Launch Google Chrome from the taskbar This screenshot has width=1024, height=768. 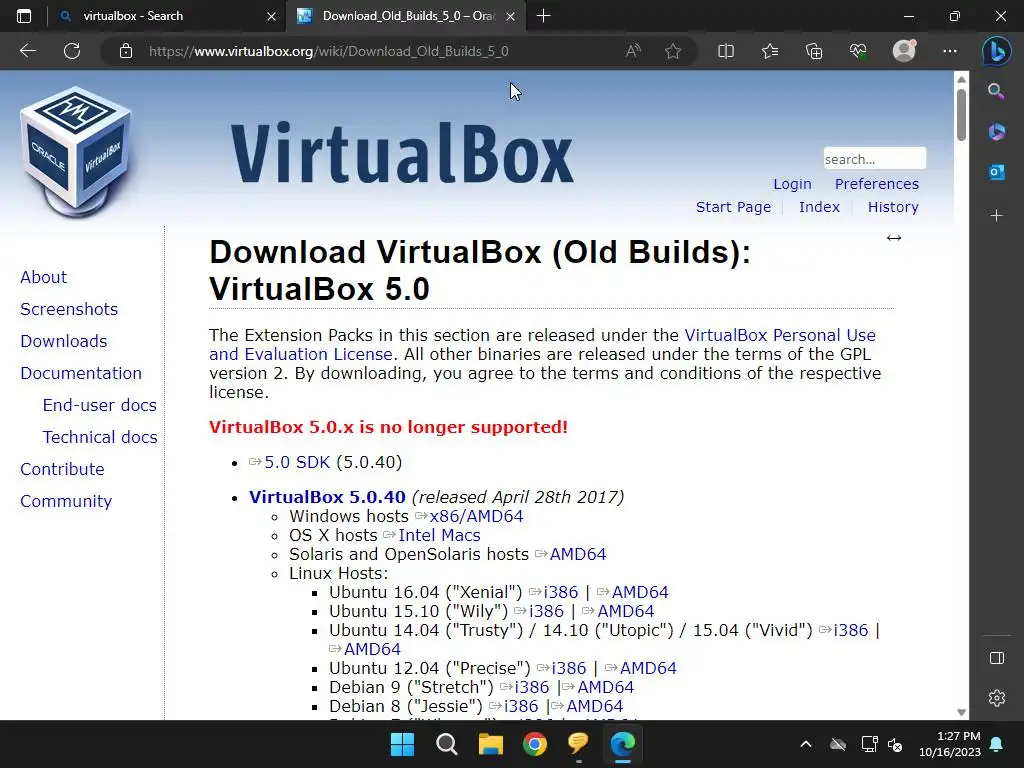(x=535, y=744)
